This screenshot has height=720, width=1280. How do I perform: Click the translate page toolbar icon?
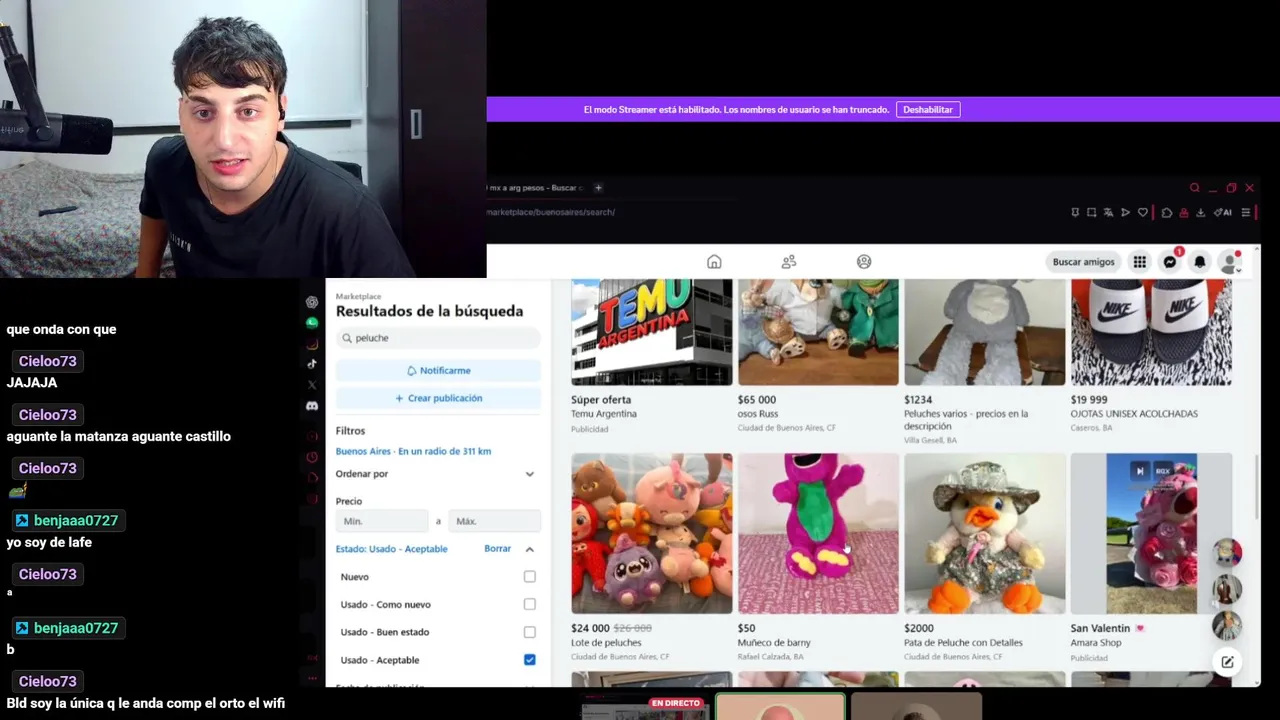tap(1108, 212)
